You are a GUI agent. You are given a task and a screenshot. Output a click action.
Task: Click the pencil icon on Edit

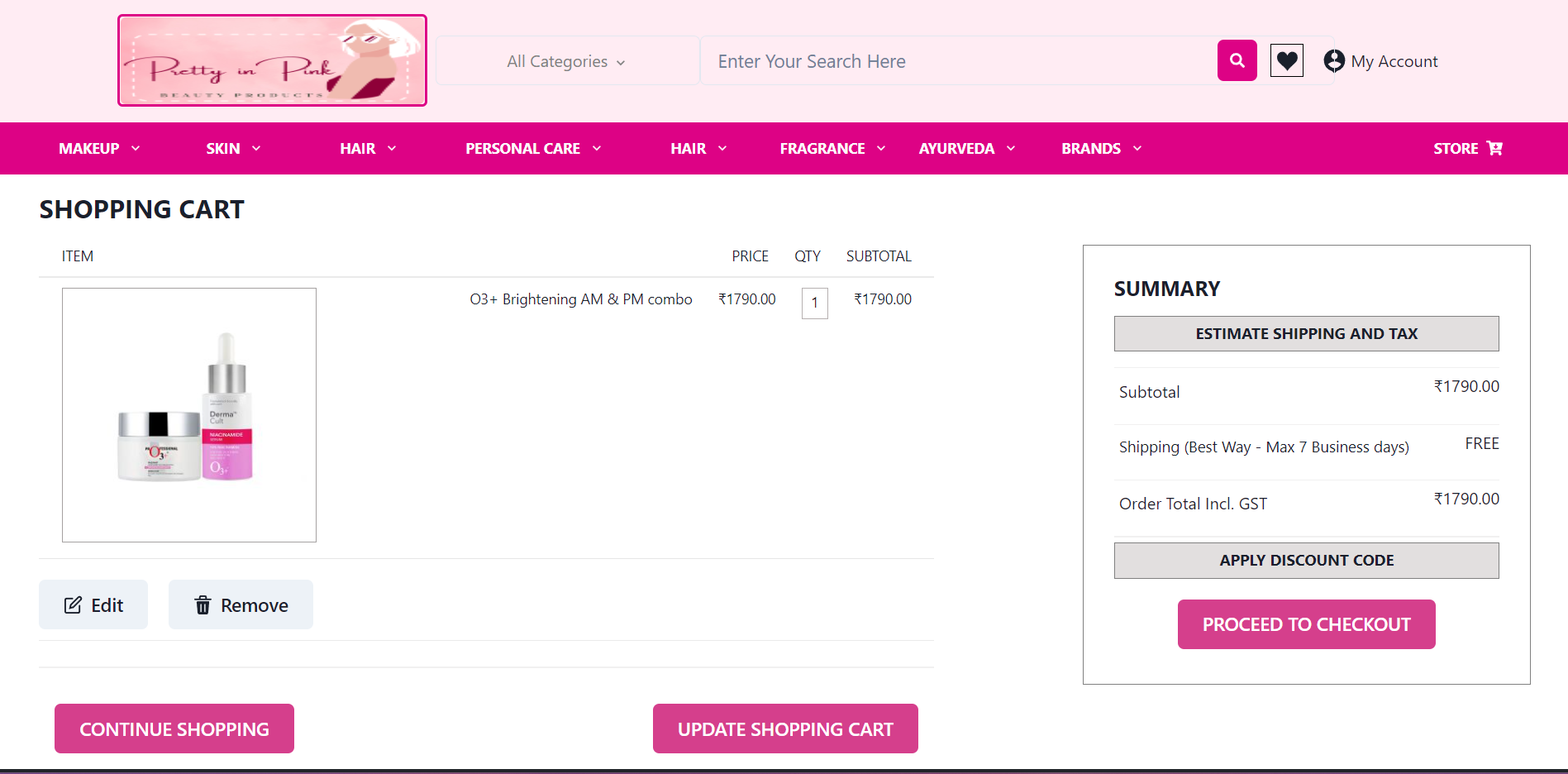73,605
